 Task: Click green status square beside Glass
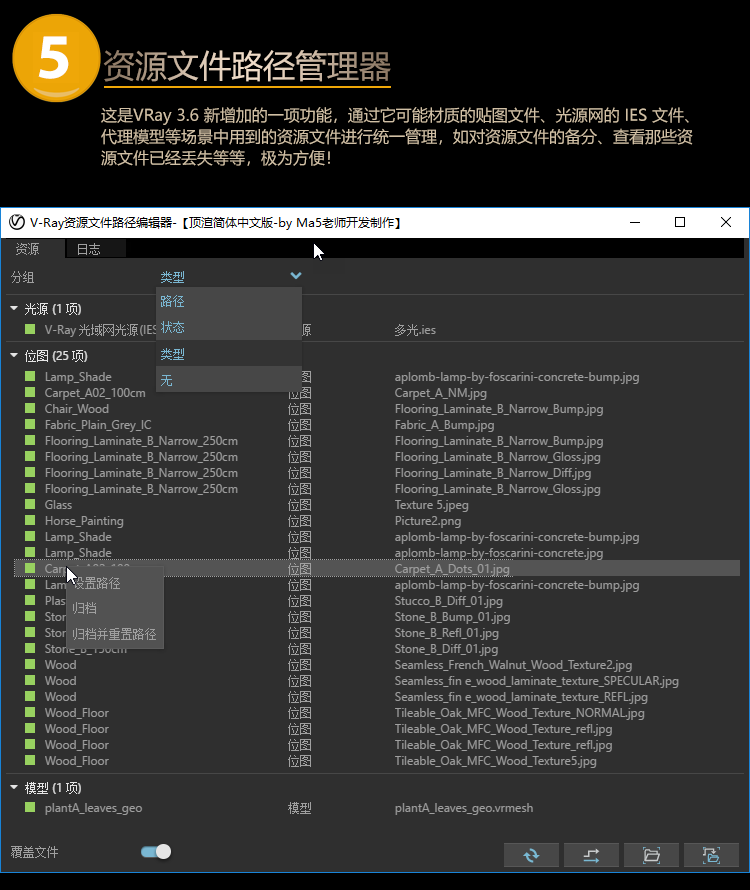click(30, 504)
